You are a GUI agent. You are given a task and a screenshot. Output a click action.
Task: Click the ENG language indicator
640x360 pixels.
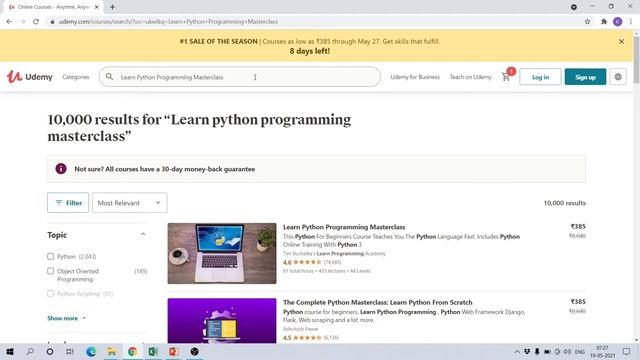pos(580,351)
